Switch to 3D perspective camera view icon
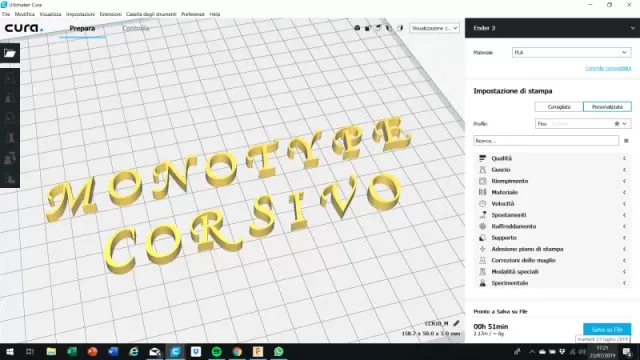Screen dimensions: 640x360 click(357, 28)
